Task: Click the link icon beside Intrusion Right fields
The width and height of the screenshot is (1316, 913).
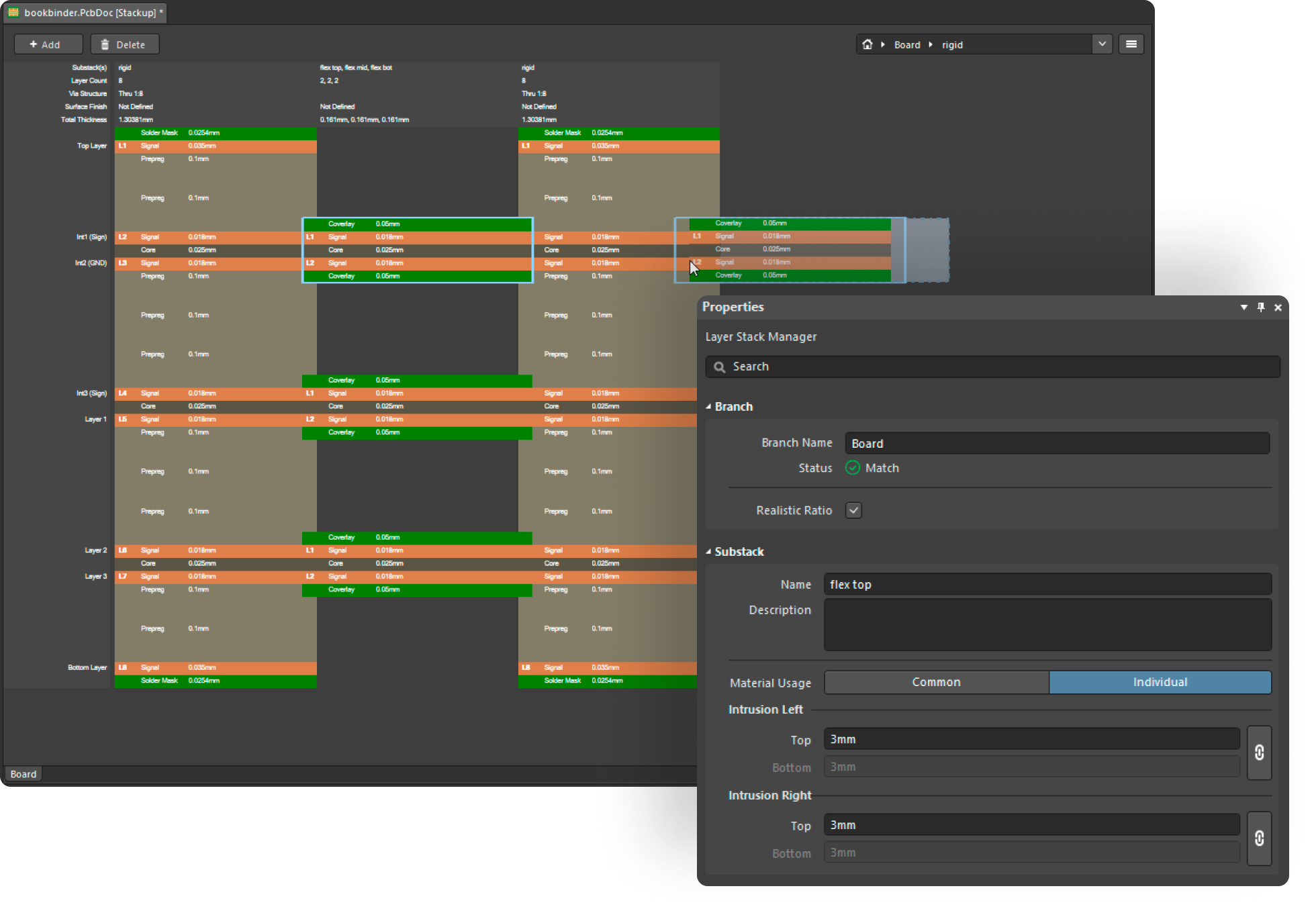Action: tap(1260, 838)
